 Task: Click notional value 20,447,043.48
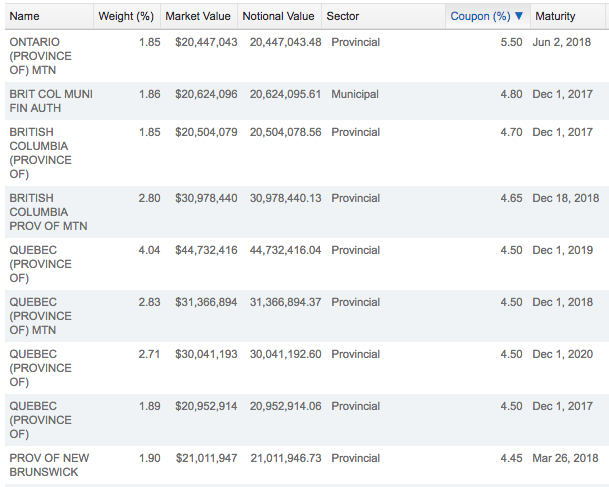pyautogui.click(x=285, y=42)
